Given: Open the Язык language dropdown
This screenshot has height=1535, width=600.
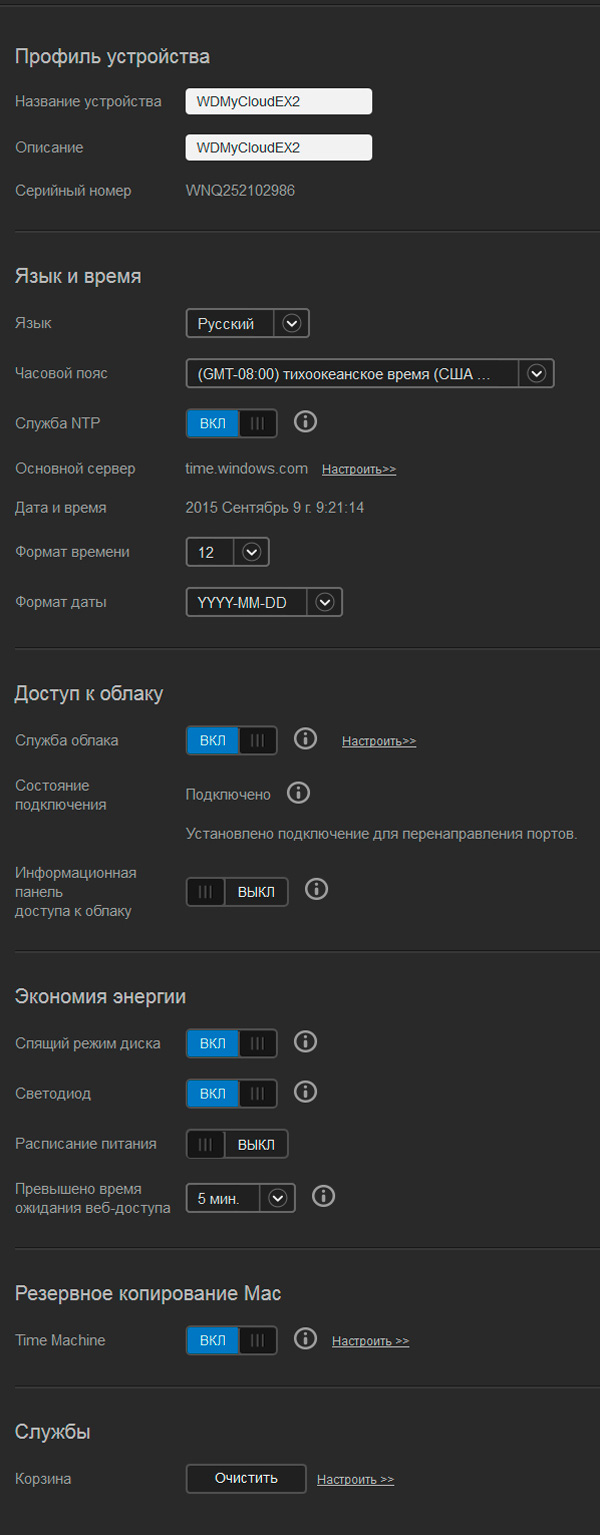Looking at the screenshot, I should click(248, 323).
